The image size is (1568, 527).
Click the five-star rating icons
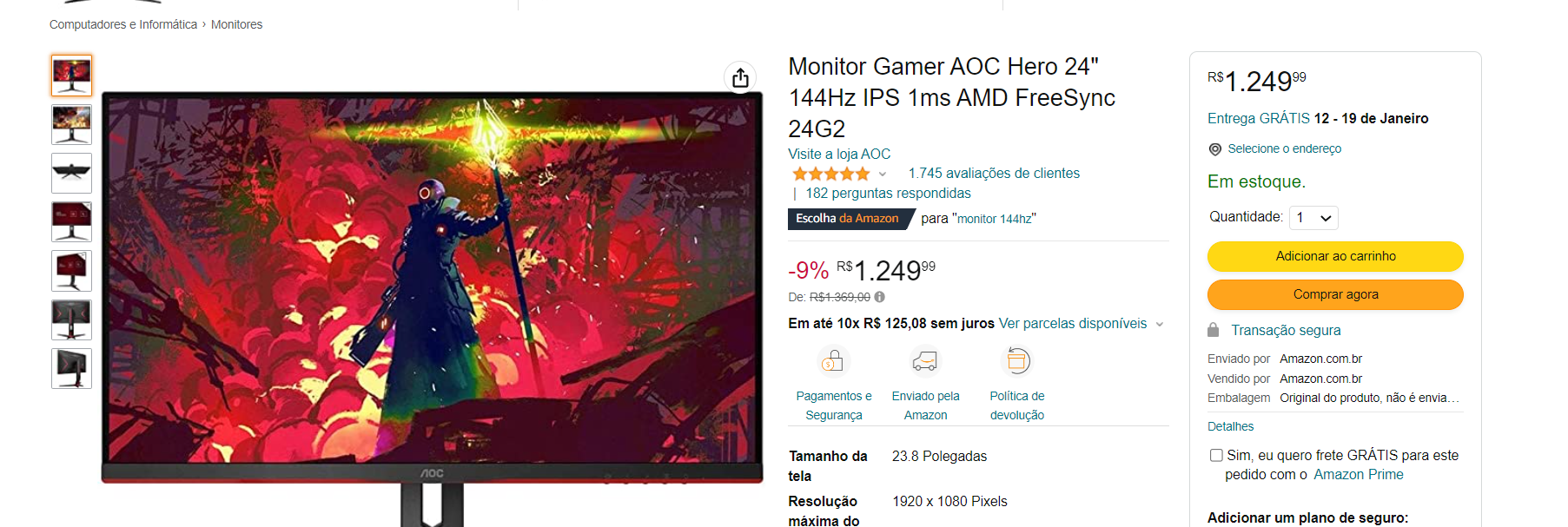coord(830,174)
